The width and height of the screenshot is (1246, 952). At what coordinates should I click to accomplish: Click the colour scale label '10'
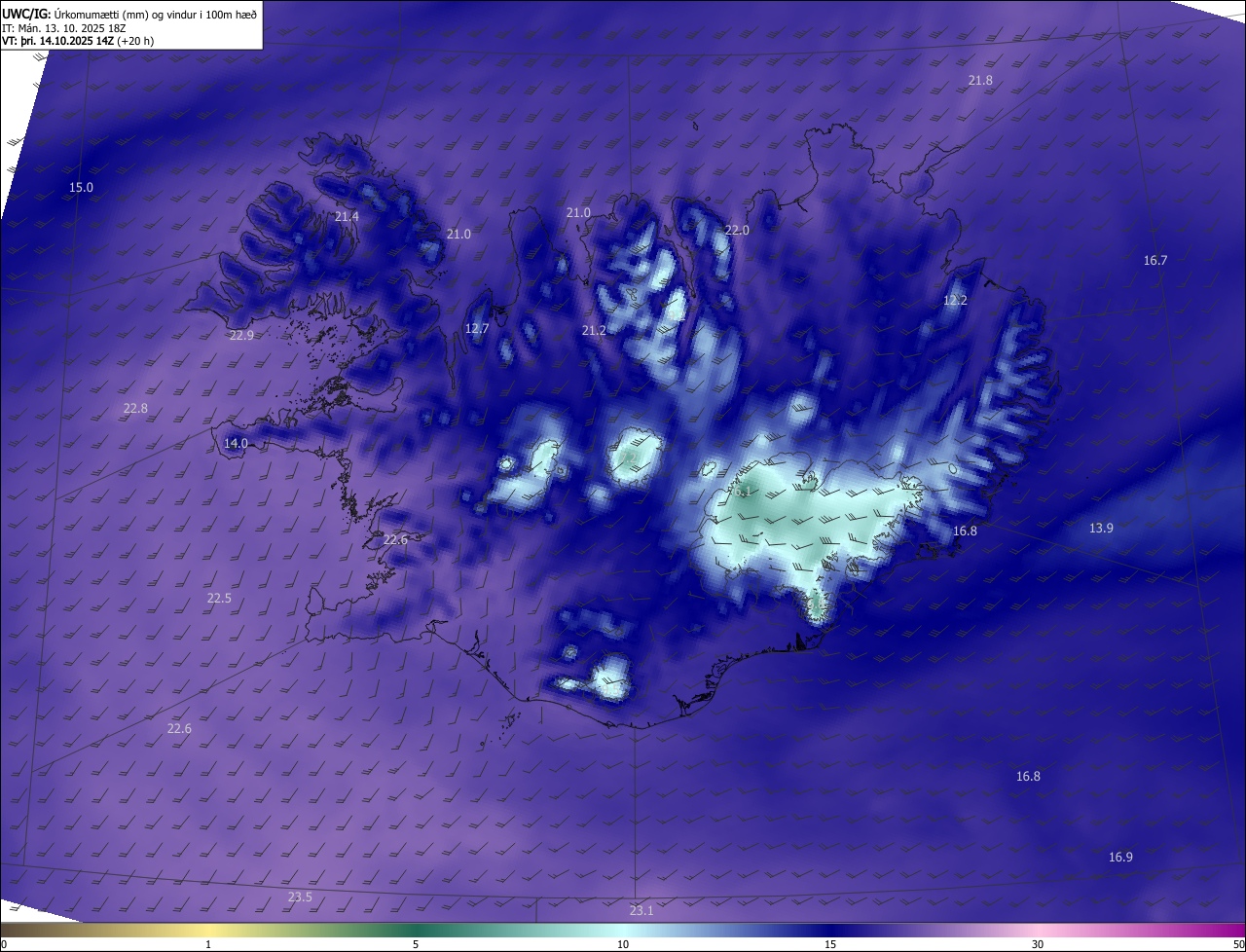pyautogui.click(x=623, y=944)
